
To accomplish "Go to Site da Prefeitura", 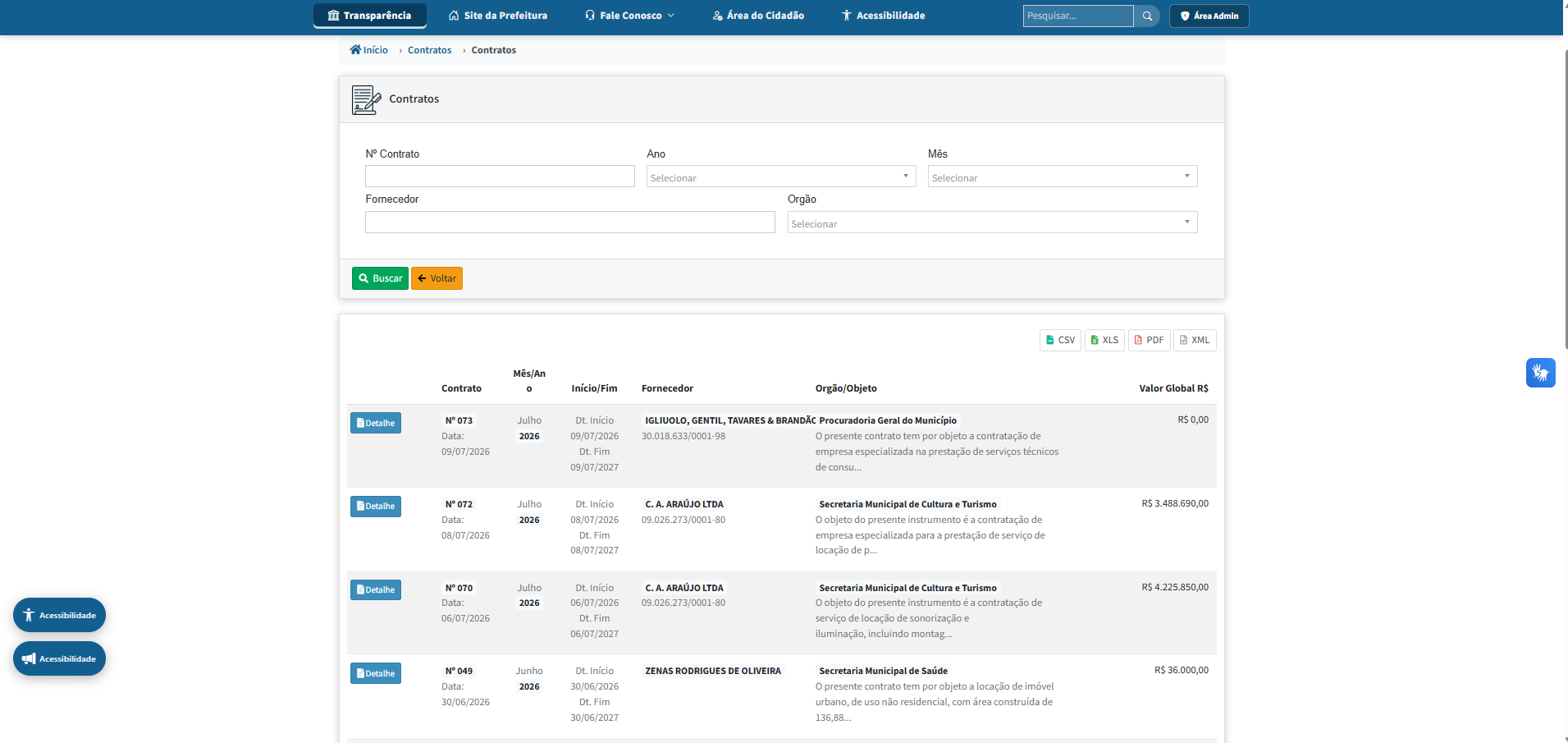I will pos(498,16).
